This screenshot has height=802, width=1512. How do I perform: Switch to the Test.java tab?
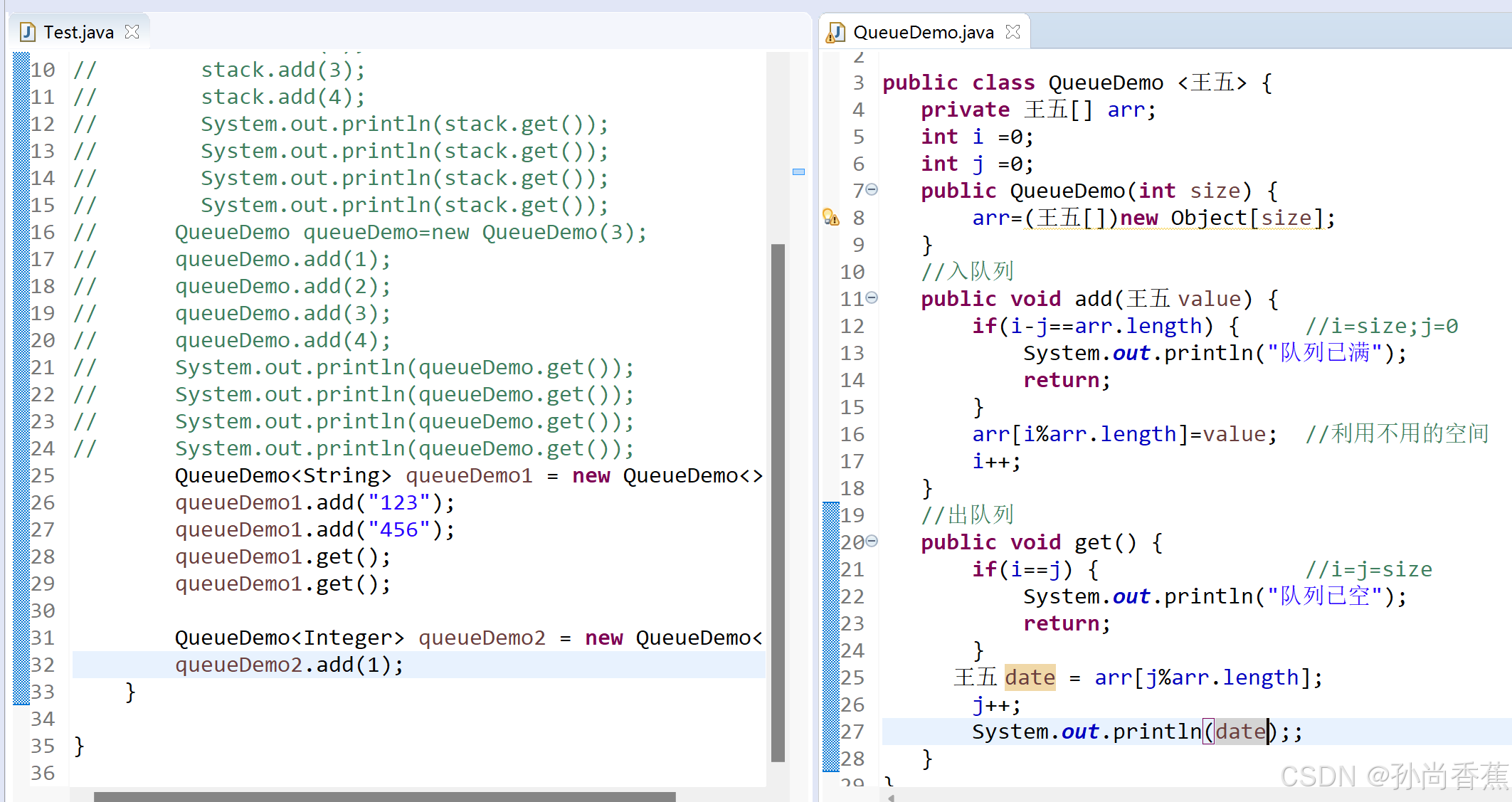[x=78, y=32]
